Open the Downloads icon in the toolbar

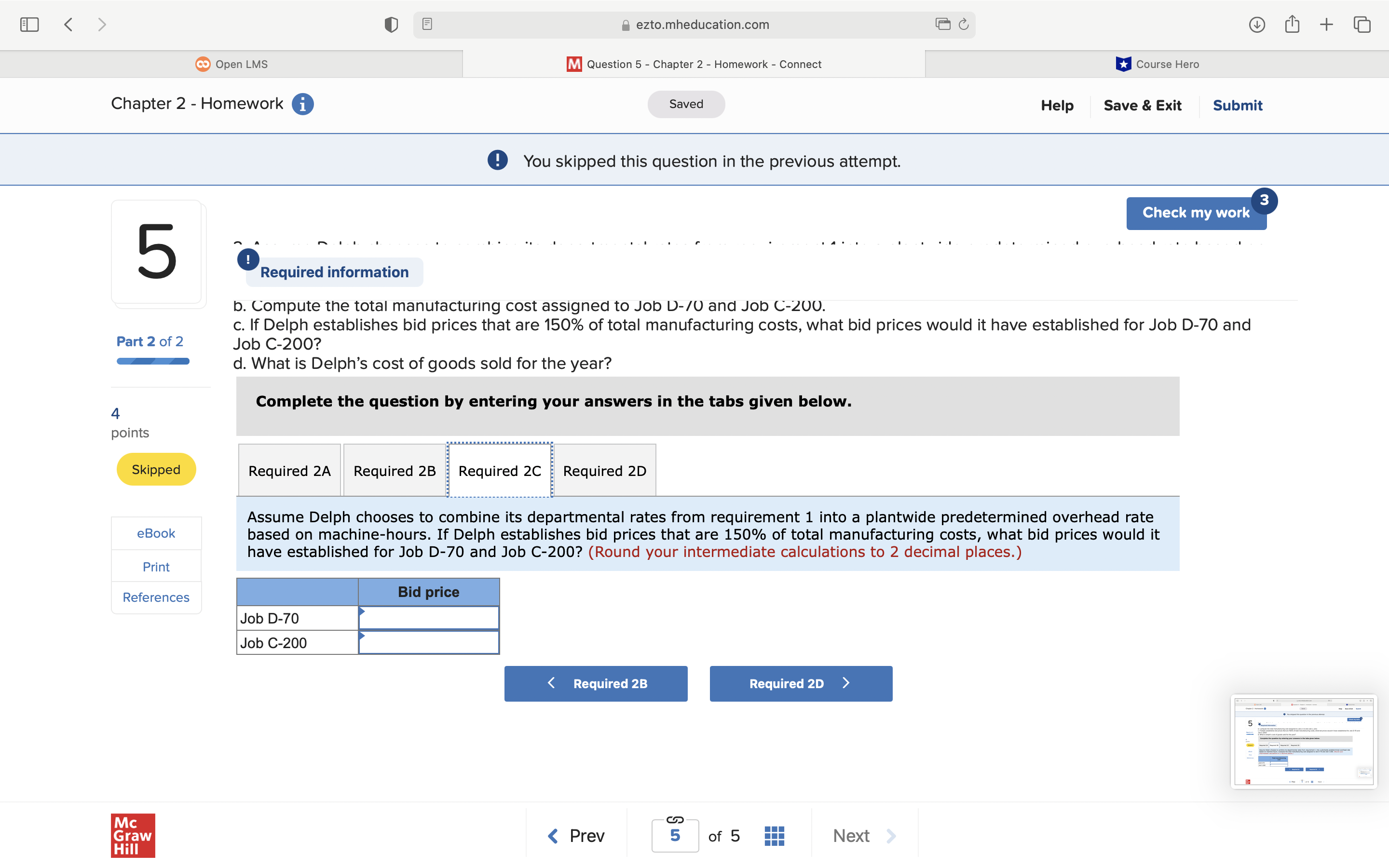(x=1256, y=24)
